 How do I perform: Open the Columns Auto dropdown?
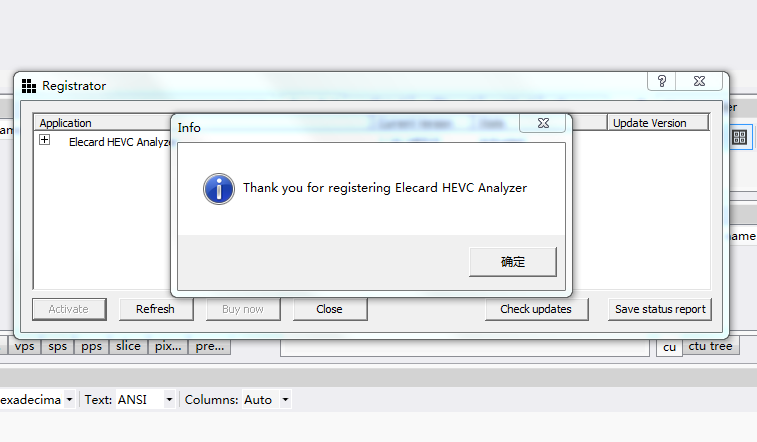tap(285, 400)
